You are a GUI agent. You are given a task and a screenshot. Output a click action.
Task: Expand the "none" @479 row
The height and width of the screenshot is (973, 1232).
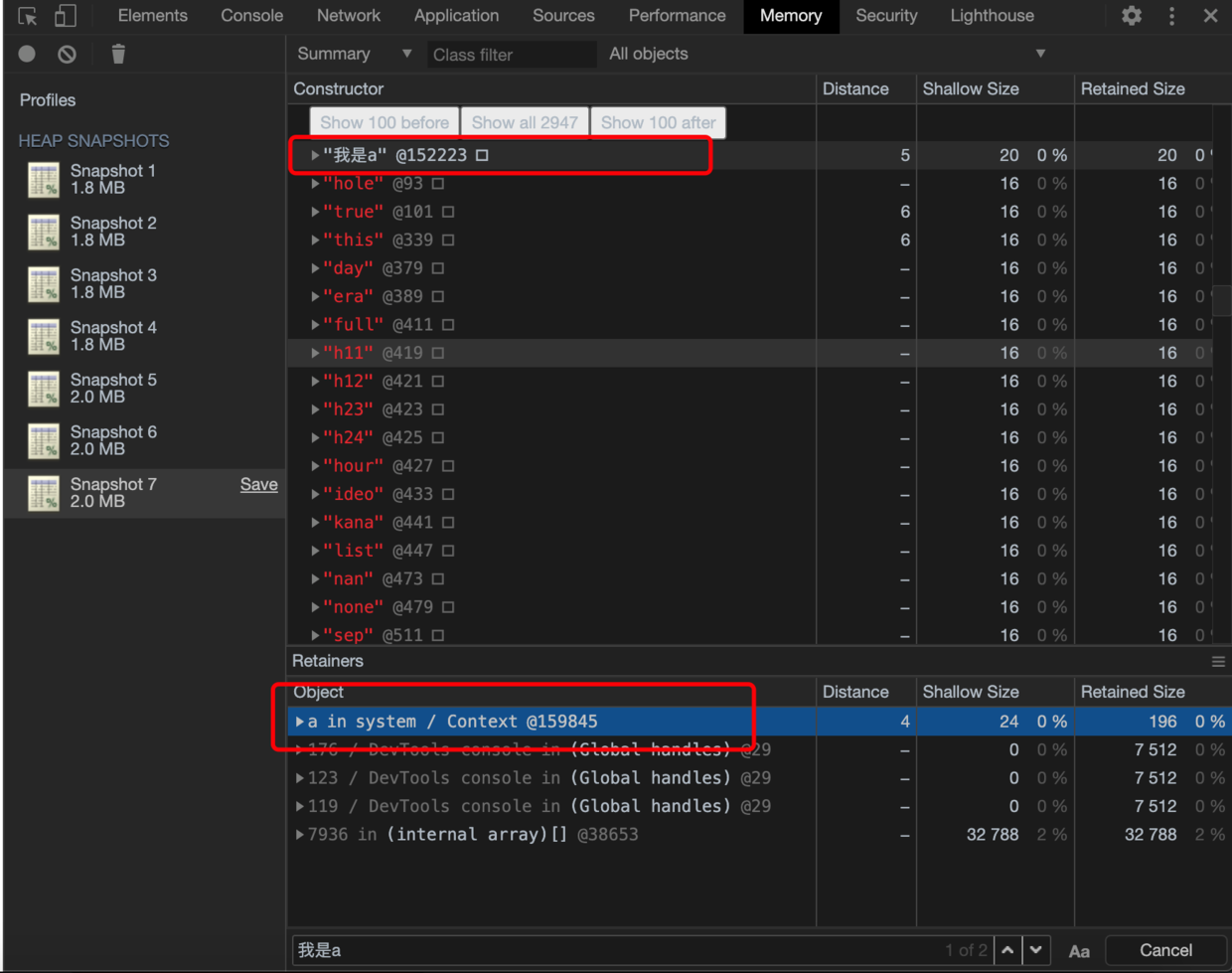coord(315,607)
